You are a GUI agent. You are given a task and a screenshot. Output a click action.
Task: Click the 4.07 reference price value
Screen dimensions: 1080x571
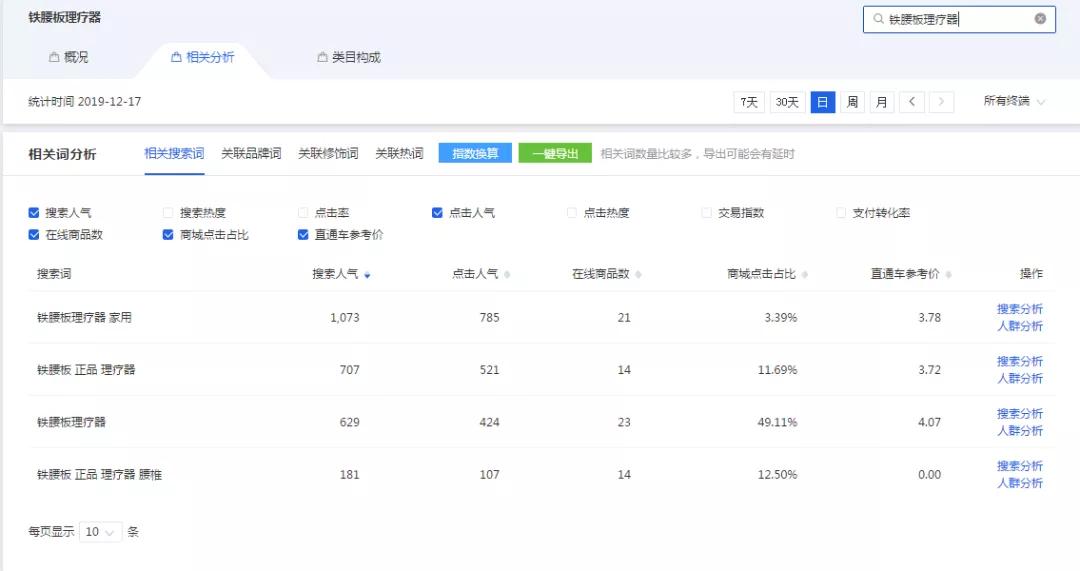coord(929,422)
